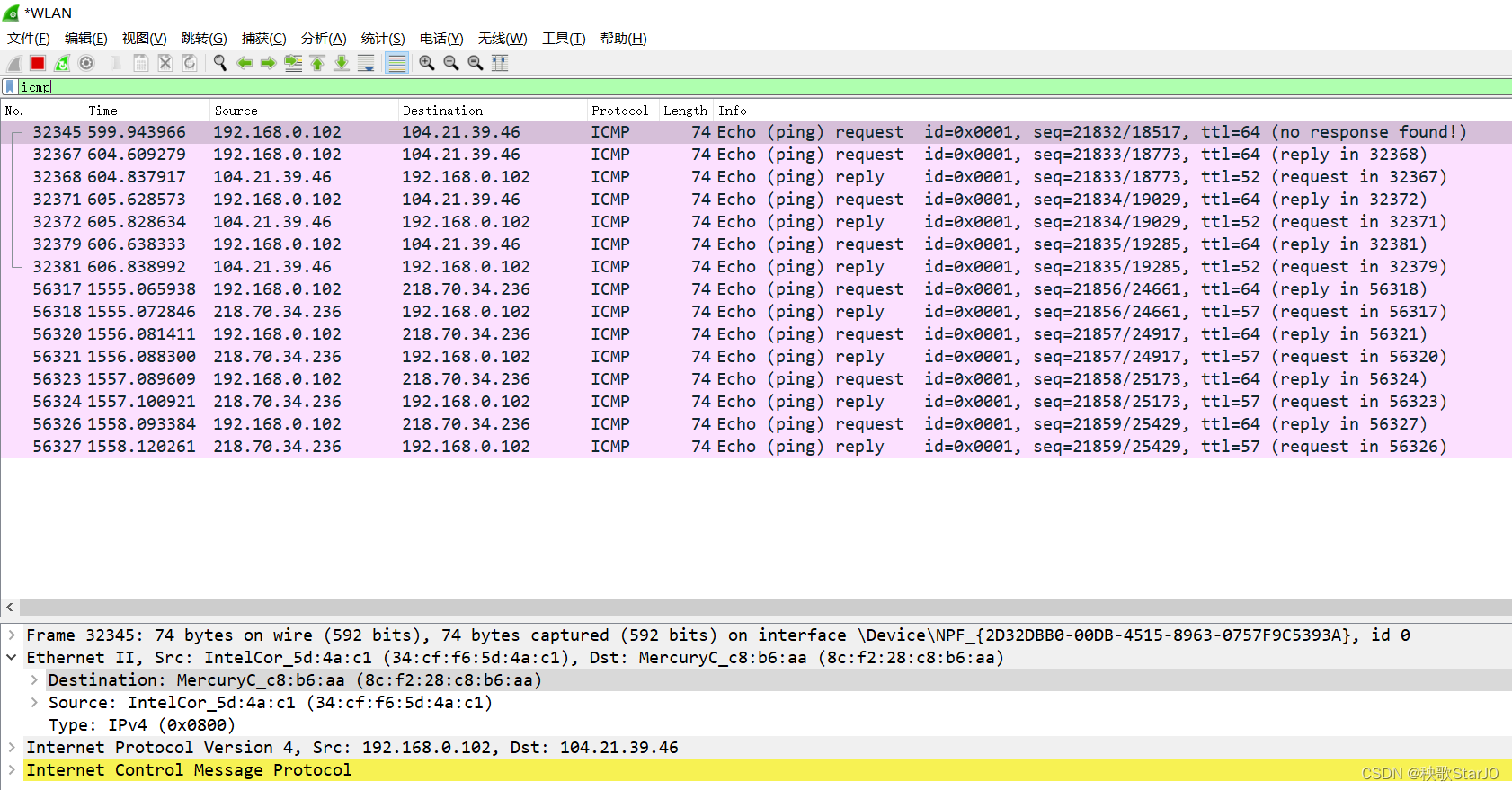Open the 无线(W) menu
Image resolution: width=1512 pixels, height=790 pixels.
[x=503, y=39]
